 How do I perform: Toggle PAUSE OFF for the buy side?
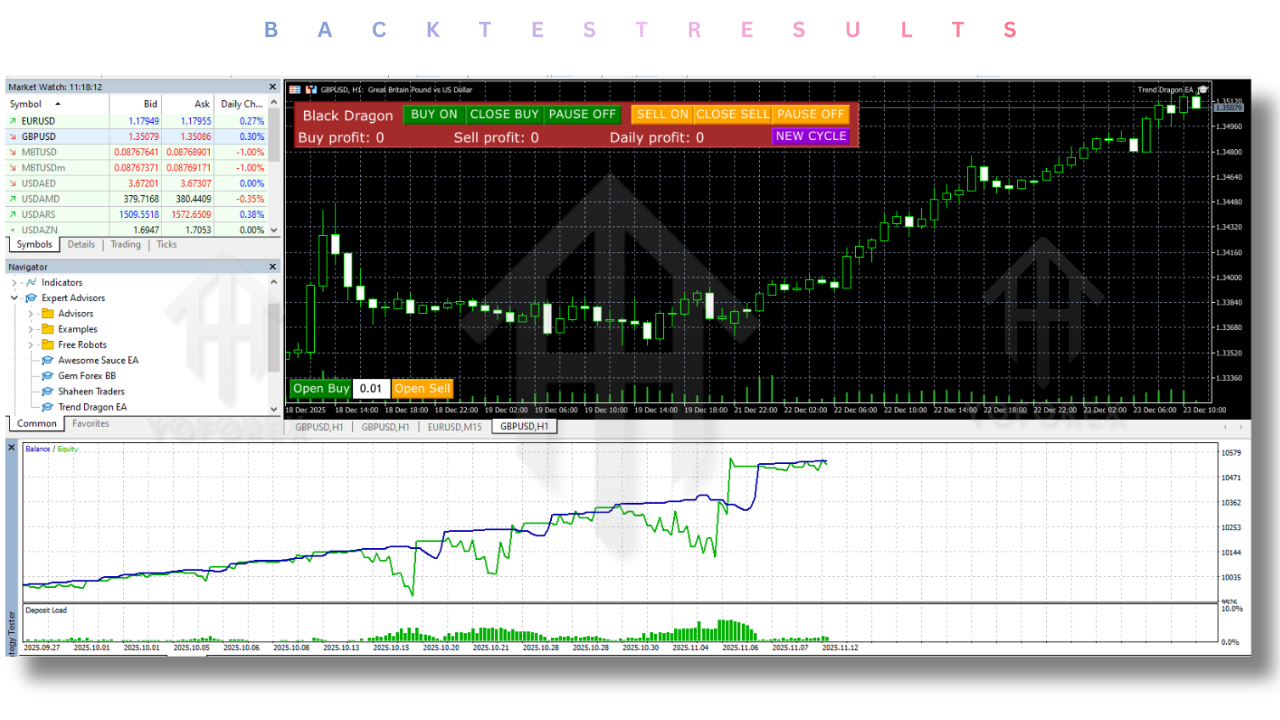[x=581, y=114]
